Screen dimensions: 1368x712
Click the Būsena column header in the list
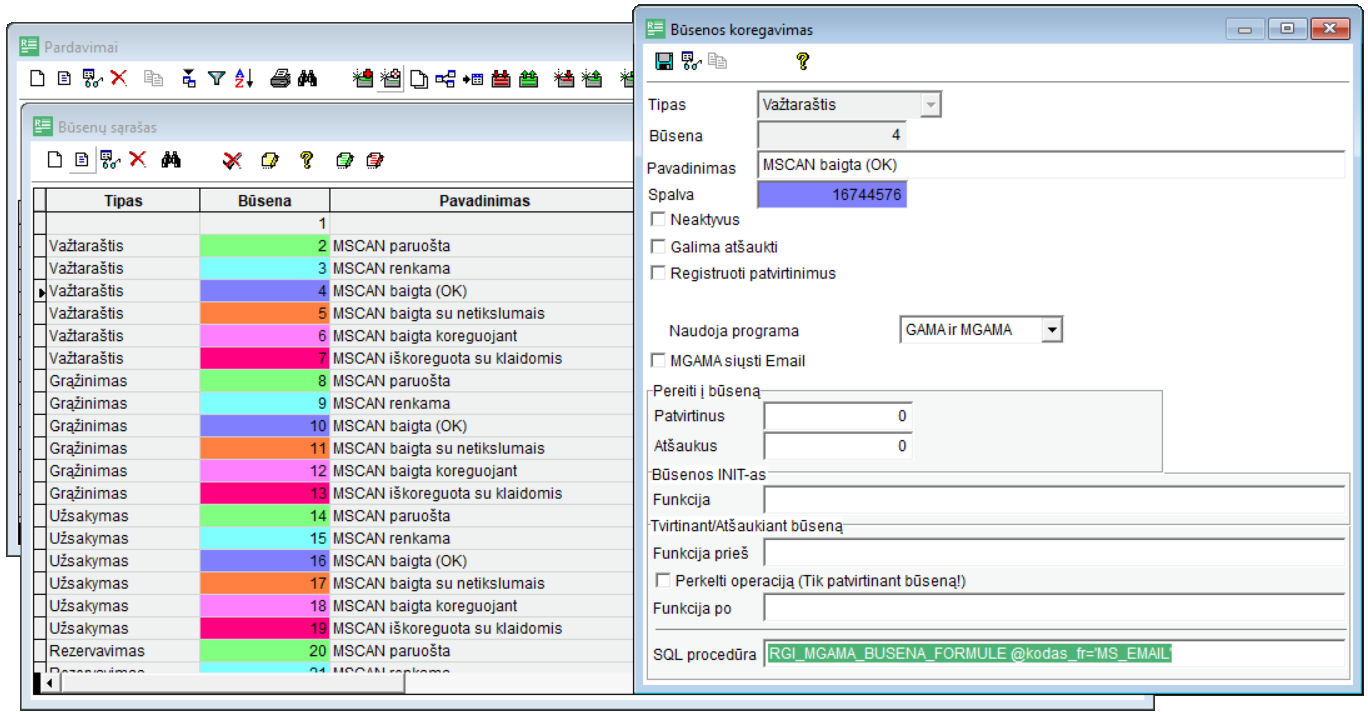coord(264,201)
